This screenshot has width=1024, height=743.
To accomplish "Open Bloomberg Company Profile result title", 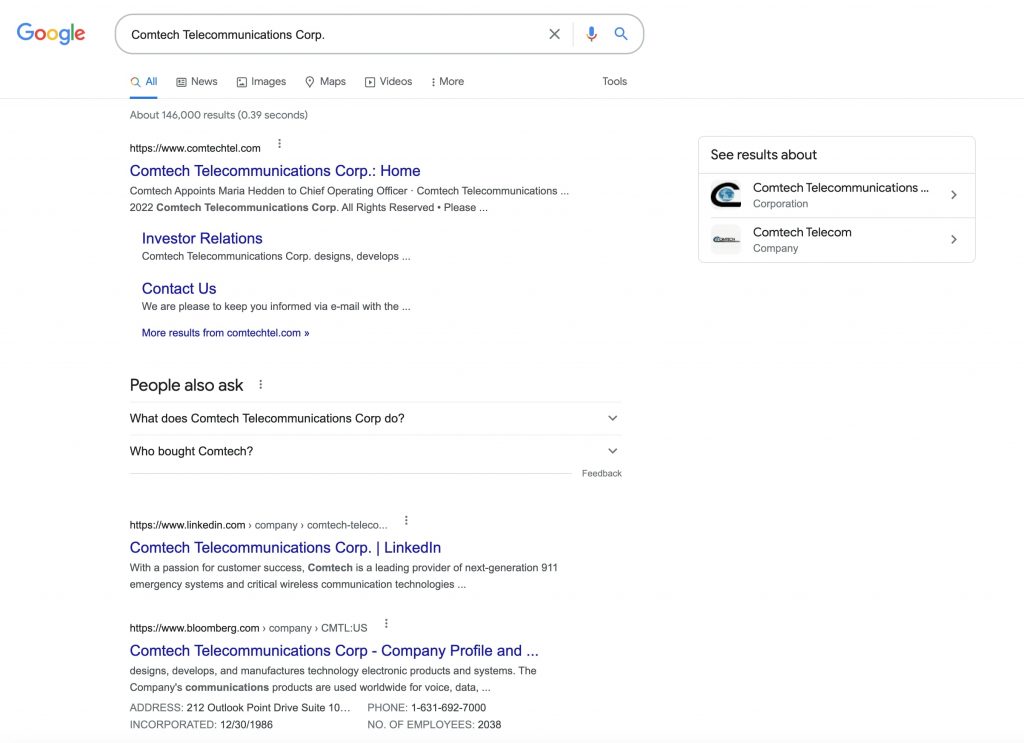I will coord(334,651).
